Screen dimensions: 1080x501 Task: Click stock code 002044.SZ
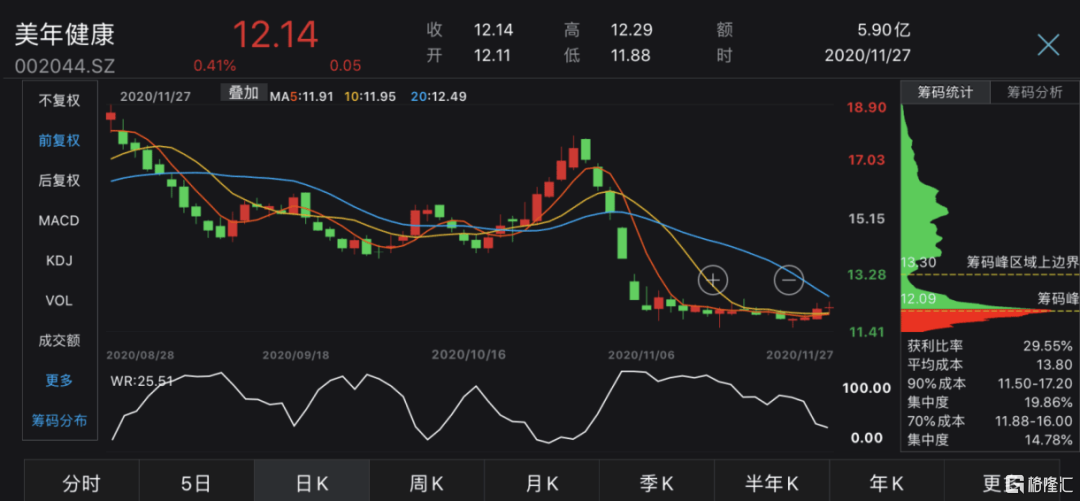(x=65, y=67)
